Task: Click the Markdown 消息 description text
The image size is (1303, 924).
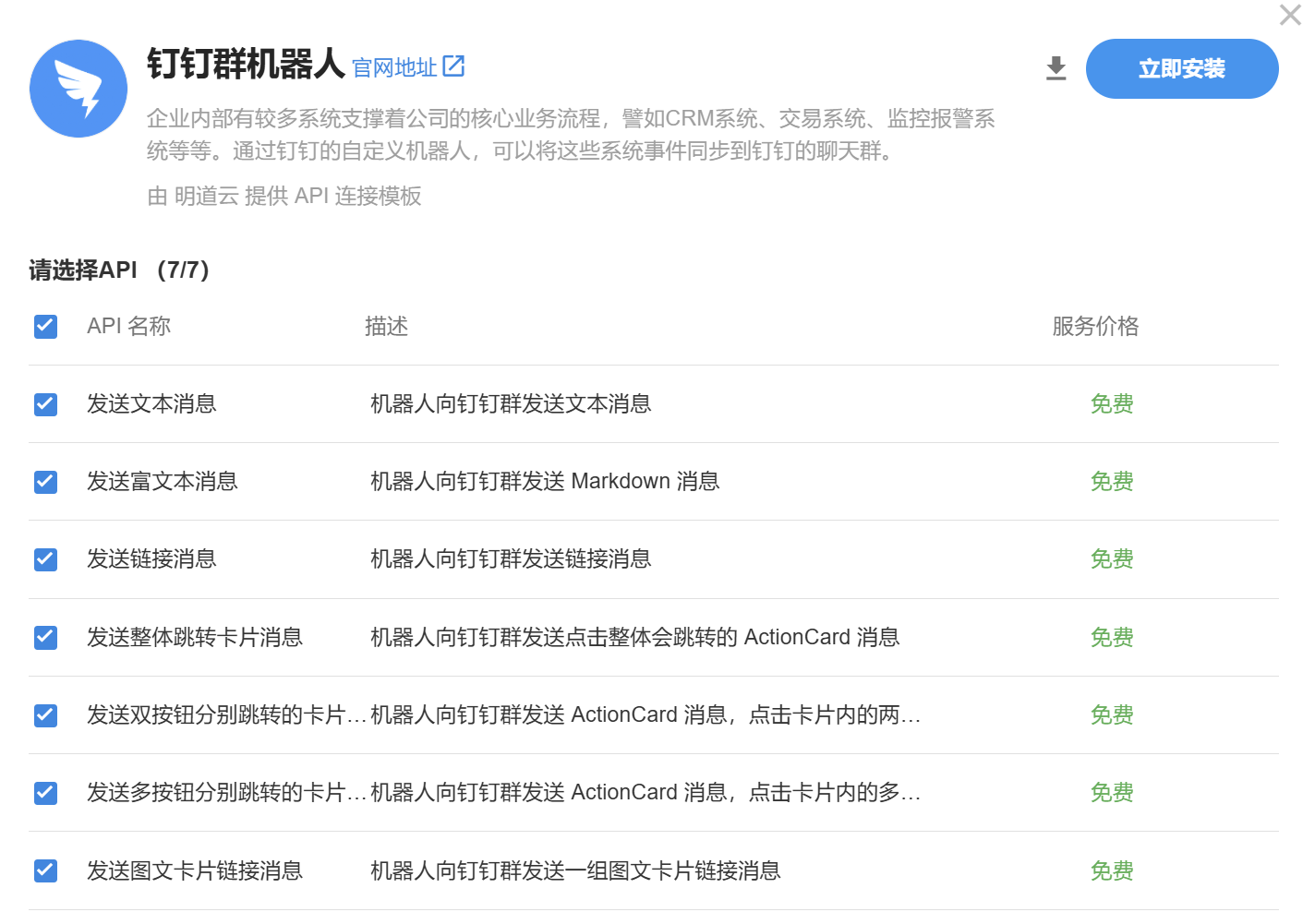Action: [x=545, y=482]
